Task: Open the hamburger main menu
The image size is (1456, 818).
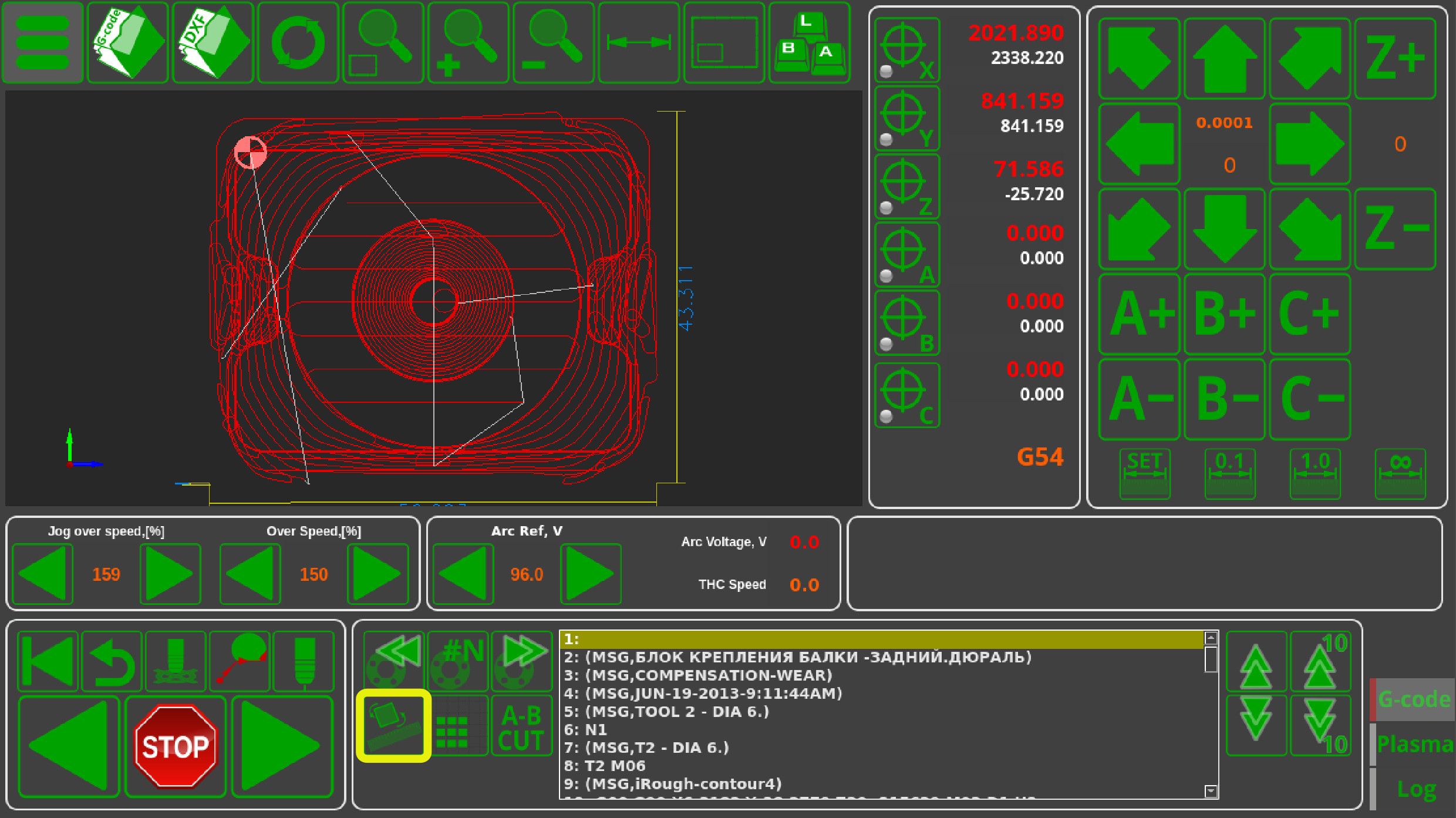Action: [x=42, y=42]
